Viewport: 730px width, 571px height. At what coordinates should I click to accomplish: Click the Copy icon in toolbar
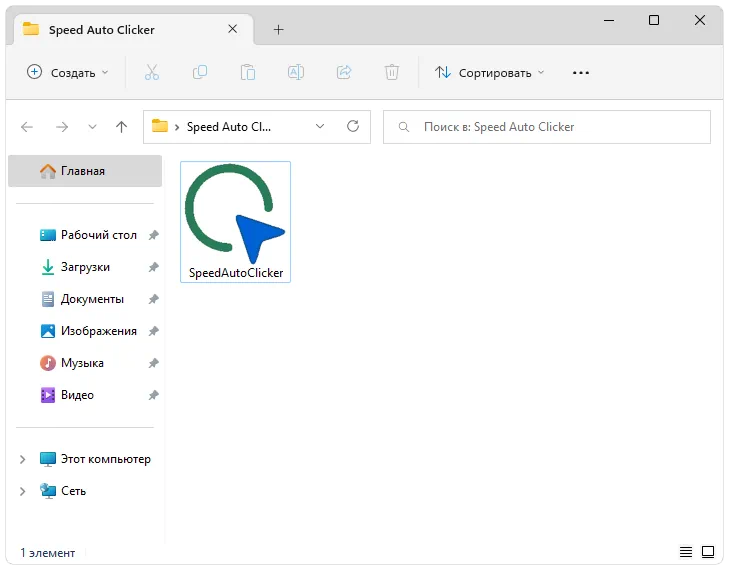tap(200, 73)
